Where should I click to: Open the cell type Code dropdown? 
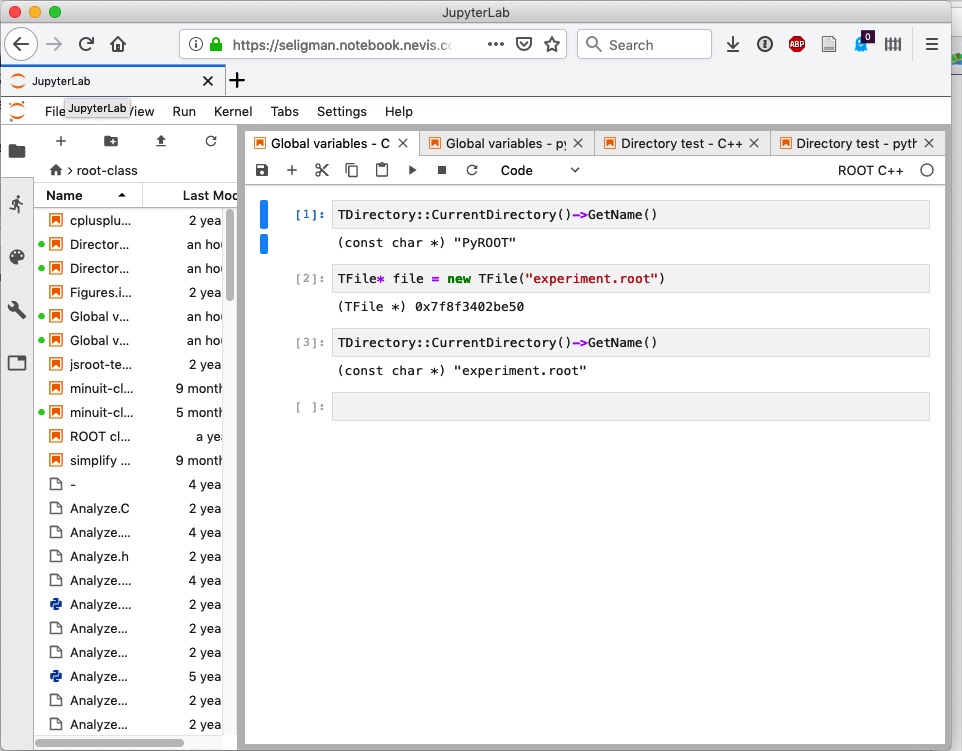539,171
